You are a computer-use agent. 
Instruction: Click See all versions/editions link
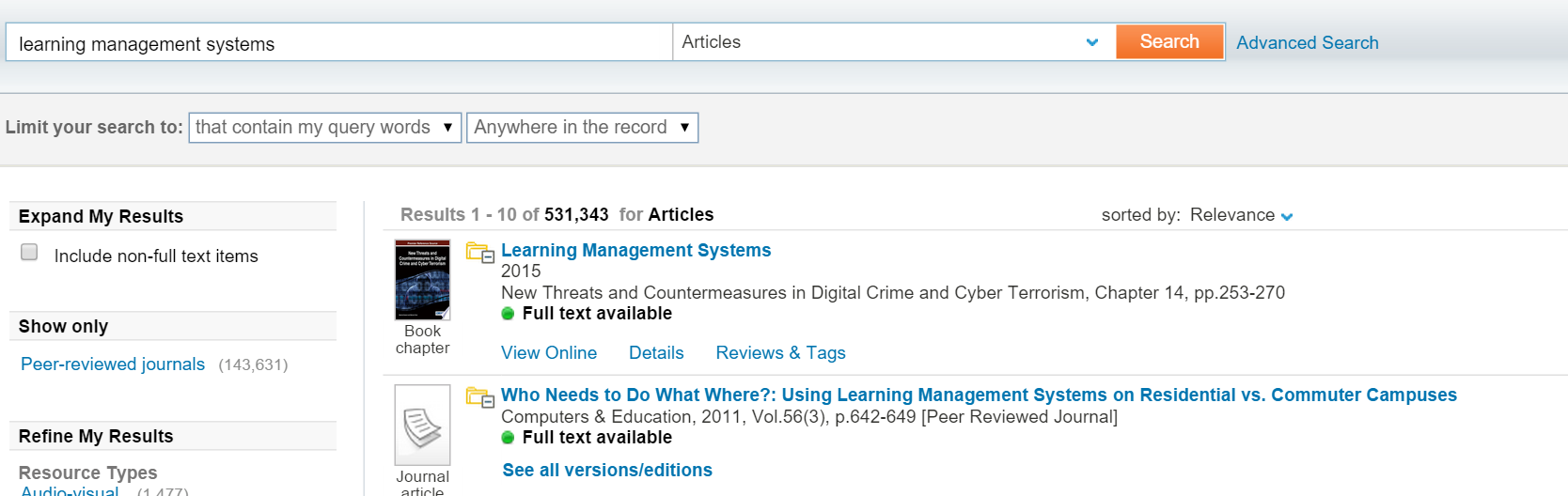click(607, 471)
